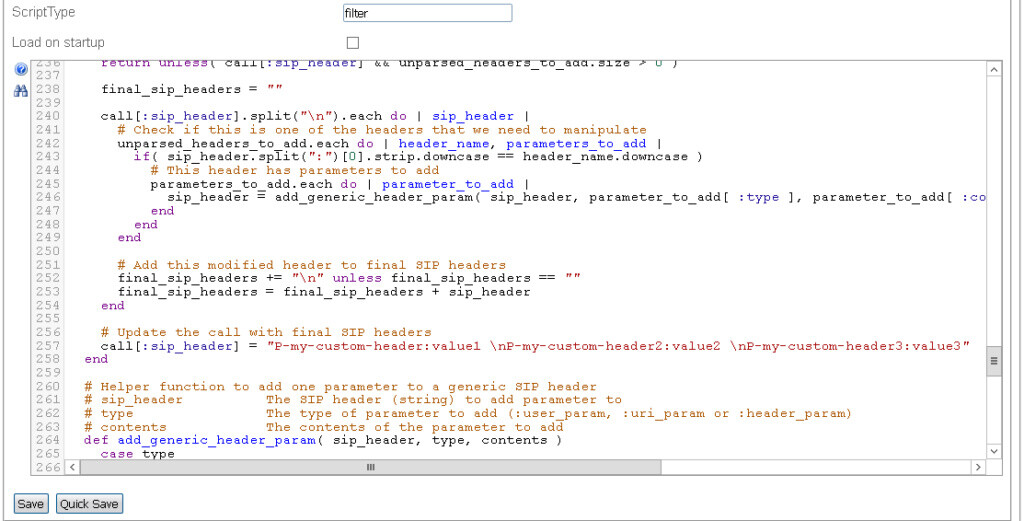Click line 238 final_sip_headers assignment
1024x521 pixels.
coord(191,89)
